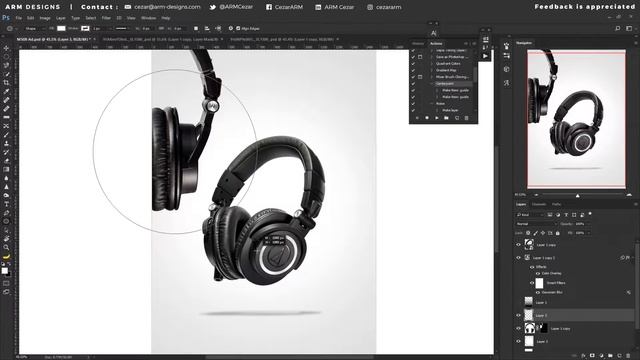Click the link width and height icon

pyautogui.click(x=161, y=29)
